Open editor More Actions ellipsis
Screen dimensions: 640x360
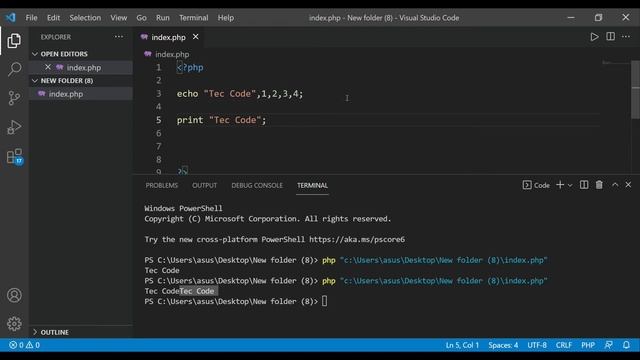pos(626,37)
